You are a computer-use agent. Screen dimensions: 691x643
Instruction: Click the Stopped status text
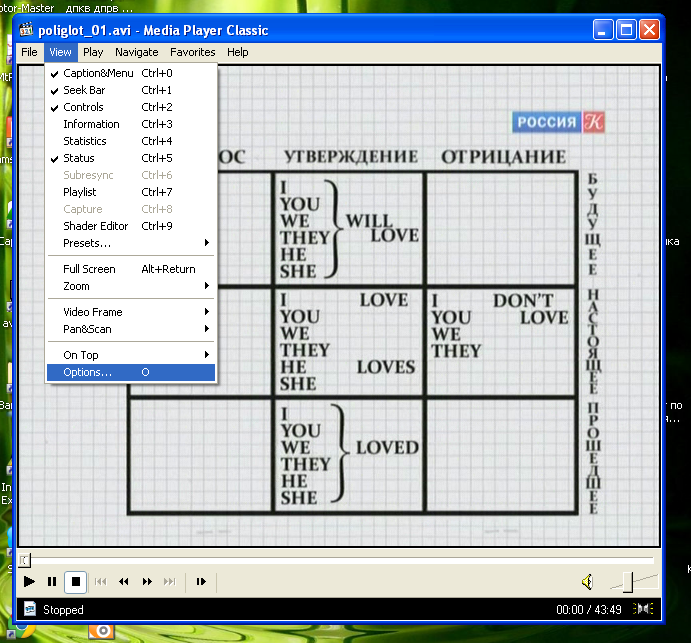(63, 610)
